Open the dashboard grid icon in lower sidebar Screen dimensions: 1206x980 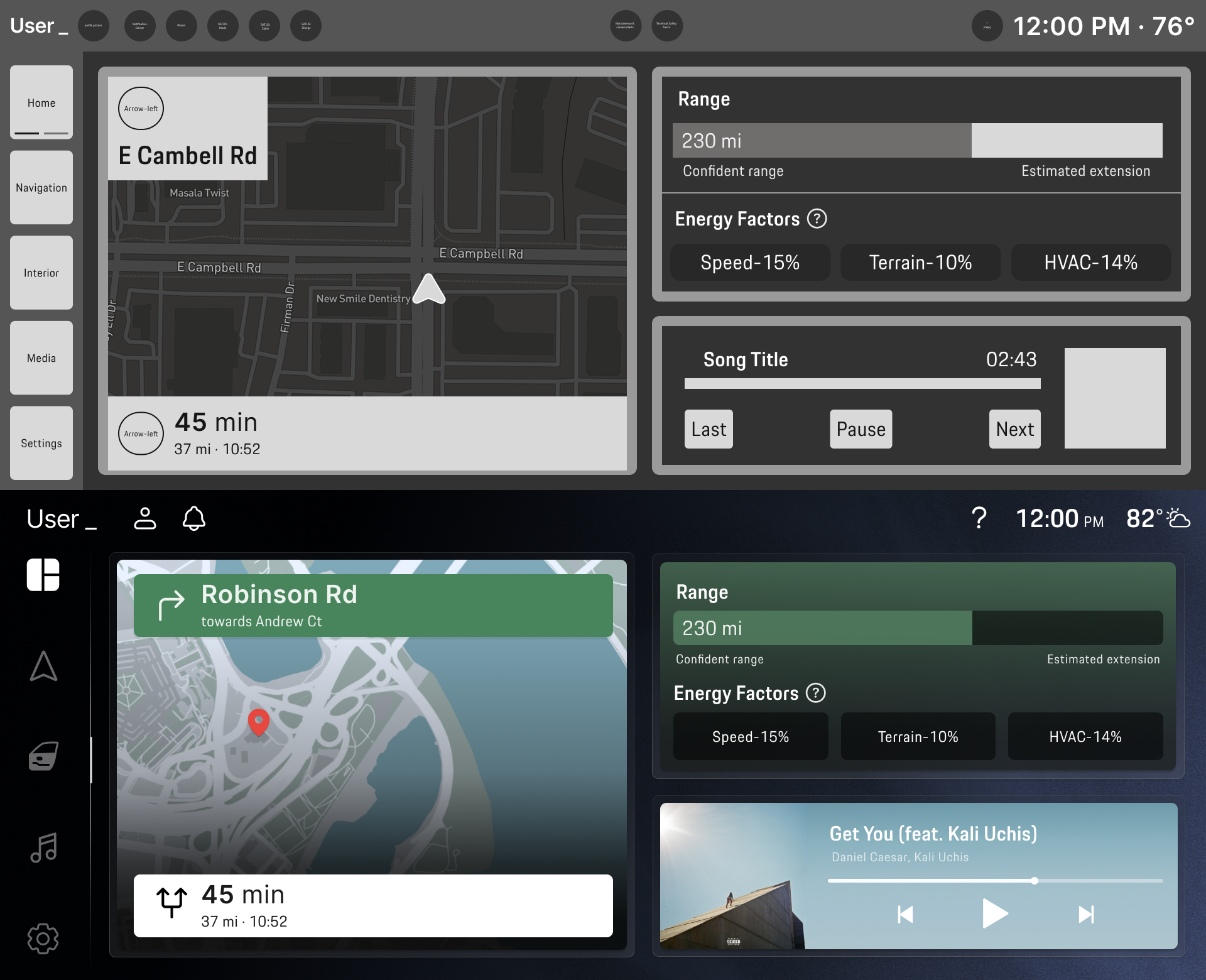coord(43,575)
